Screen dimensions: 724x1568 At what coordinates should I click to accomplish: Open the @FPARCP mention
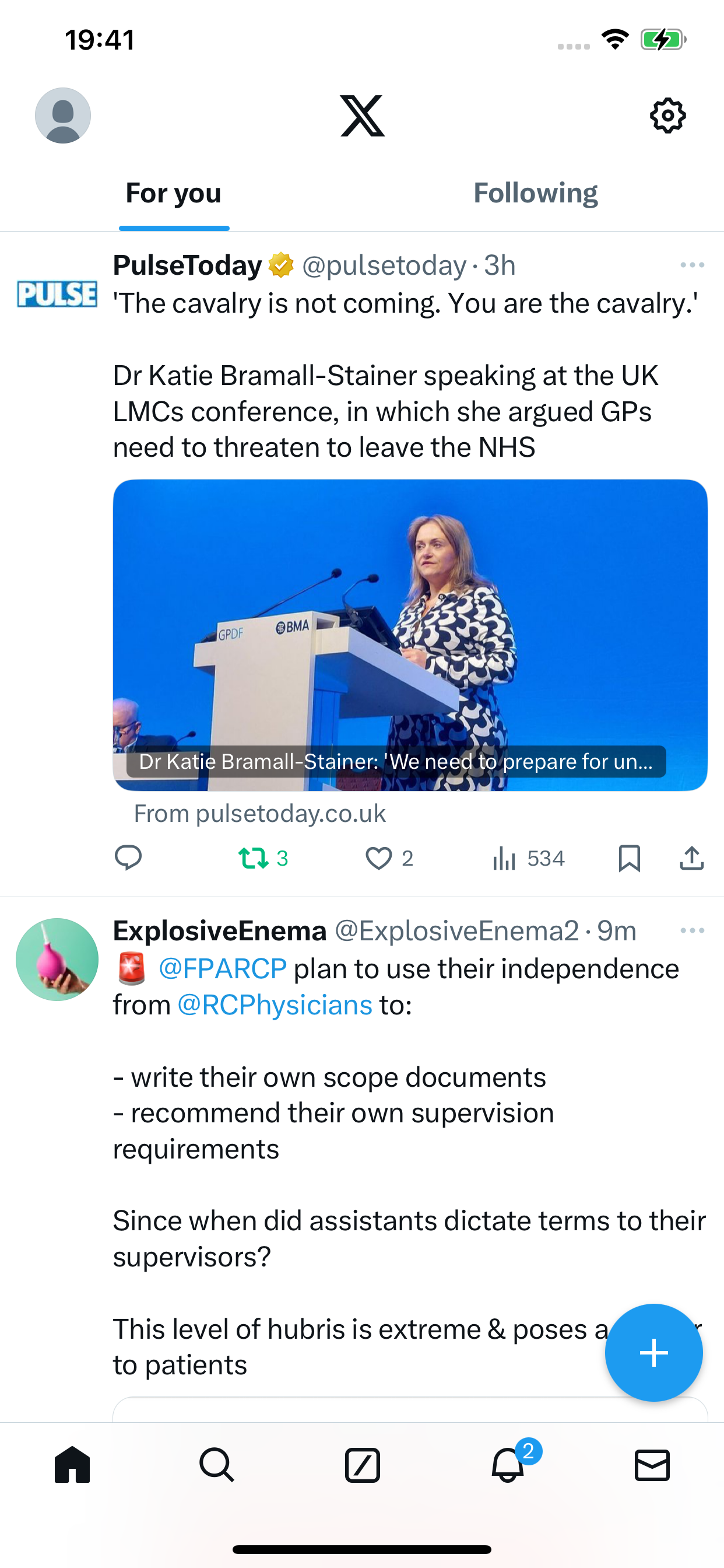223,968
